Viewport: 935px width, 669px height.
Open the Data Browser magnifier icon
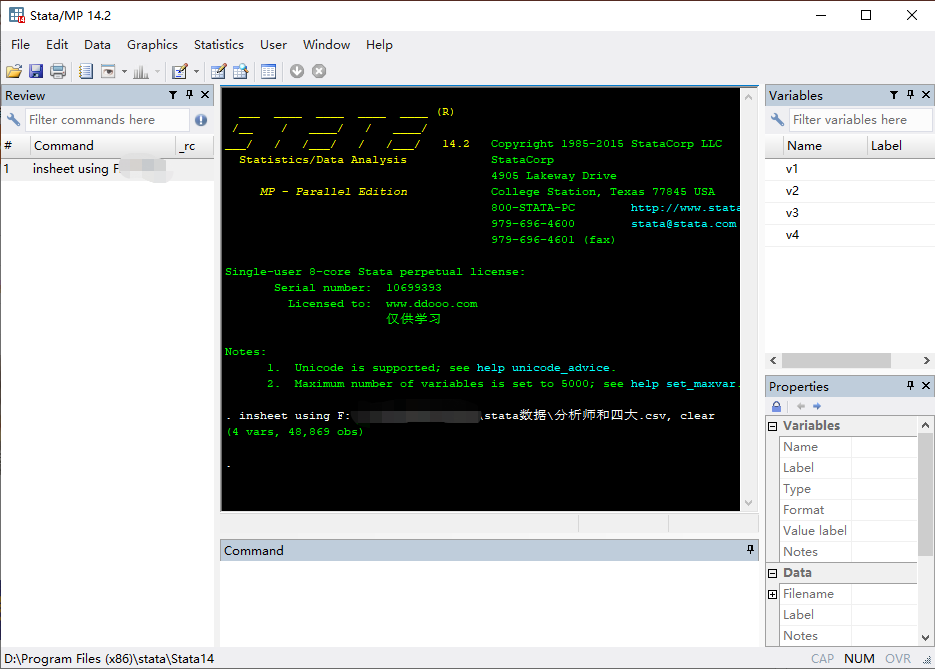click(240, 72)
